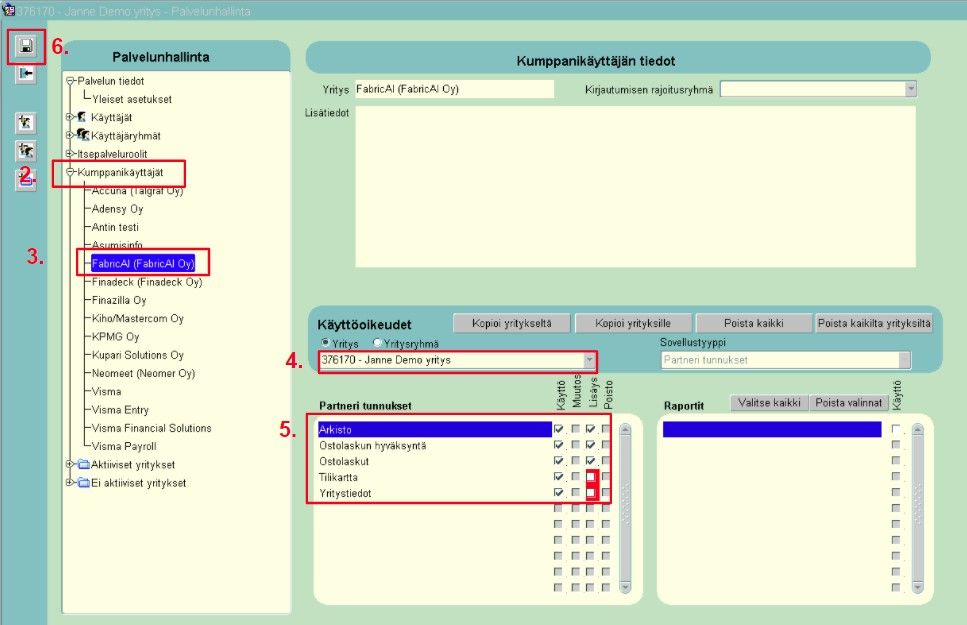Select Kiho/Mastercom Oy in the tree

[138, 318]
